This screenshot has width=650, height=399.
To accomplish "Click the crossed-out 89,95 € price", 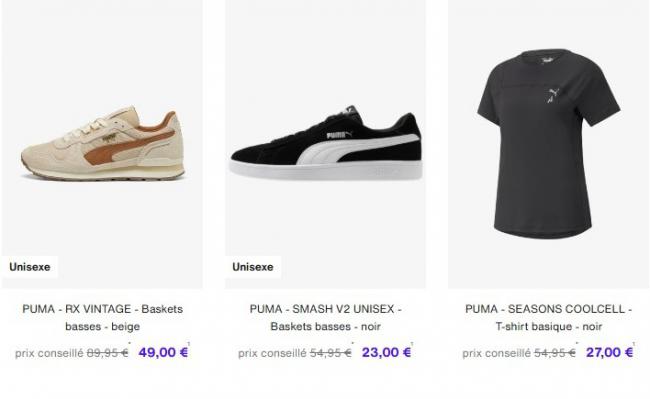I will (x=107, y=353).
